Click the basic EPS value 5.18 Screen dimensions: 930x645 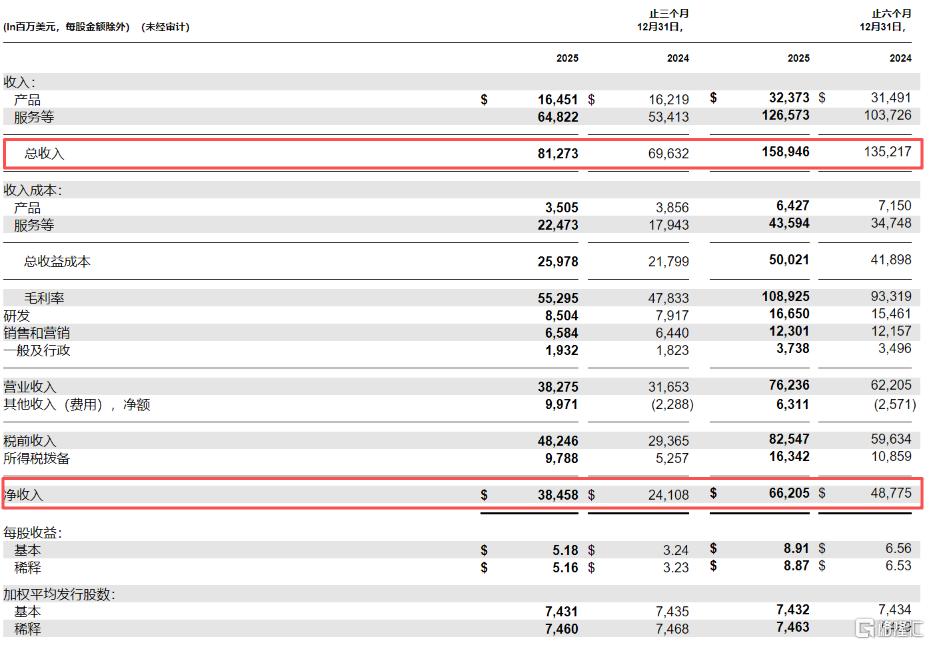[x=565, y=550]
